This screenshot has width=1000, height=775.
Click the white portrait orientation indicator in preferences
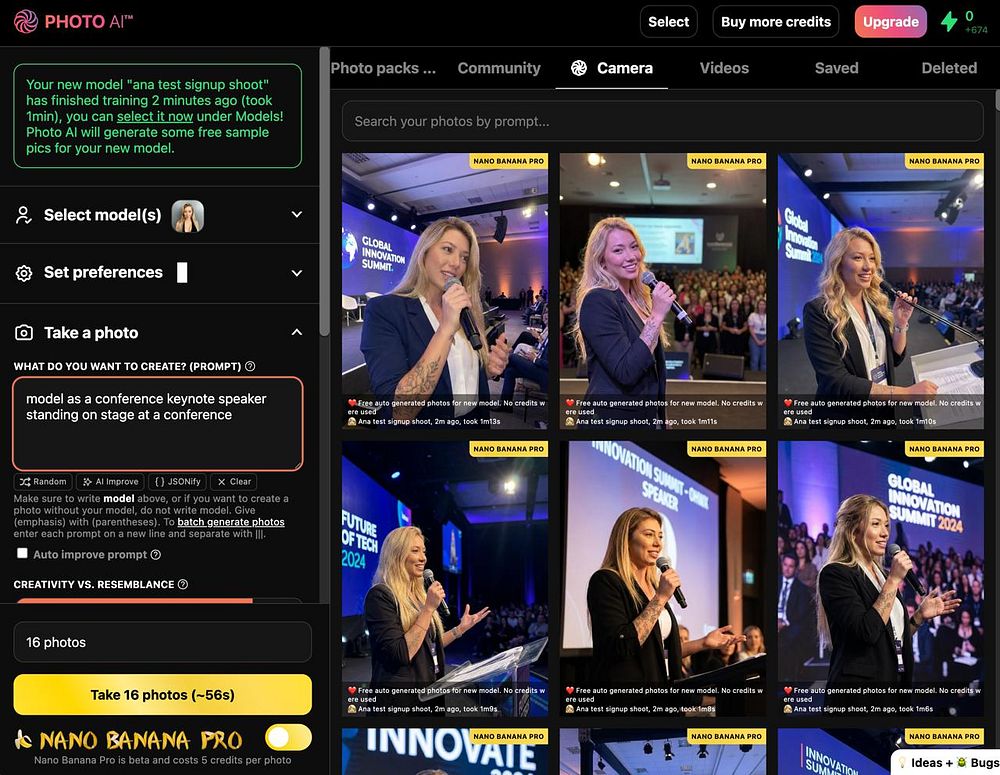pyautogui.click(x=182, y=272)
